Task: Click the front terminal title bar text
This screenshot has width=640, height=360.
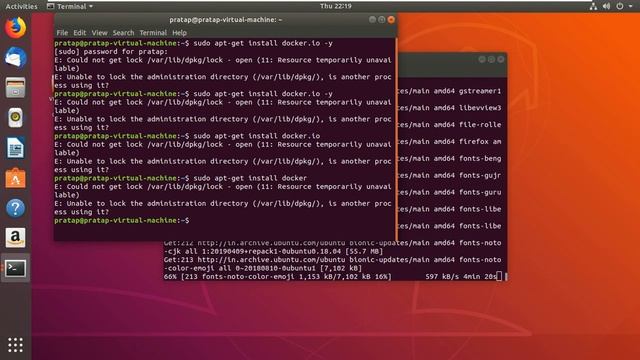Action: 226,20
